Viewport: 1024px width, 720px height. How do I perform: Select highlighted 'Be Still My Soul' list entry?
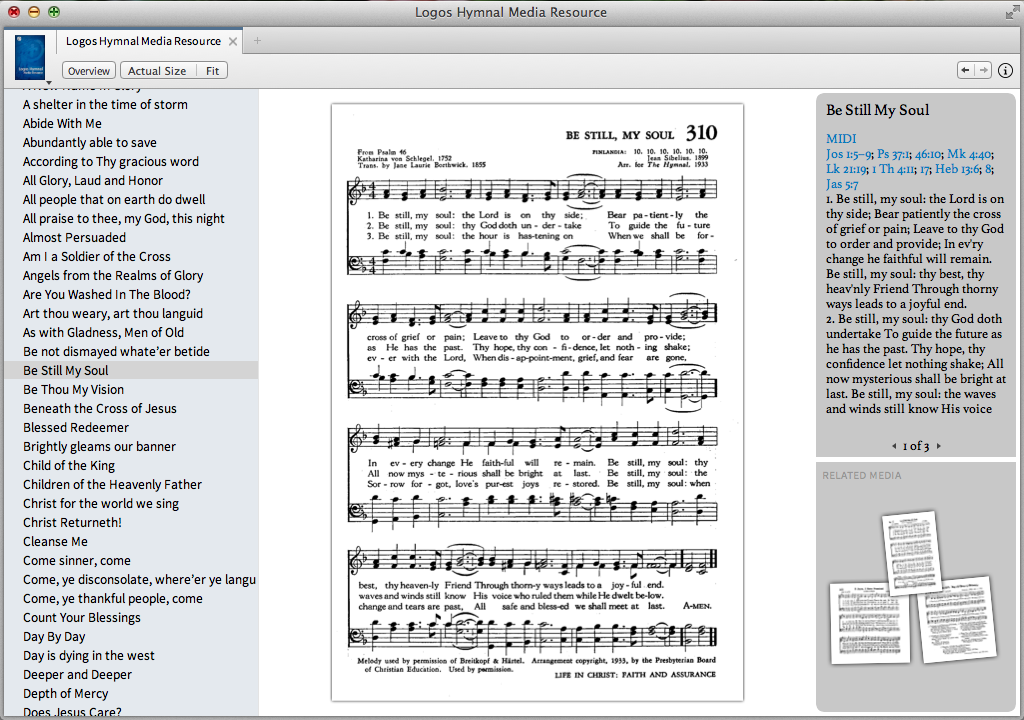click(131, 370)
